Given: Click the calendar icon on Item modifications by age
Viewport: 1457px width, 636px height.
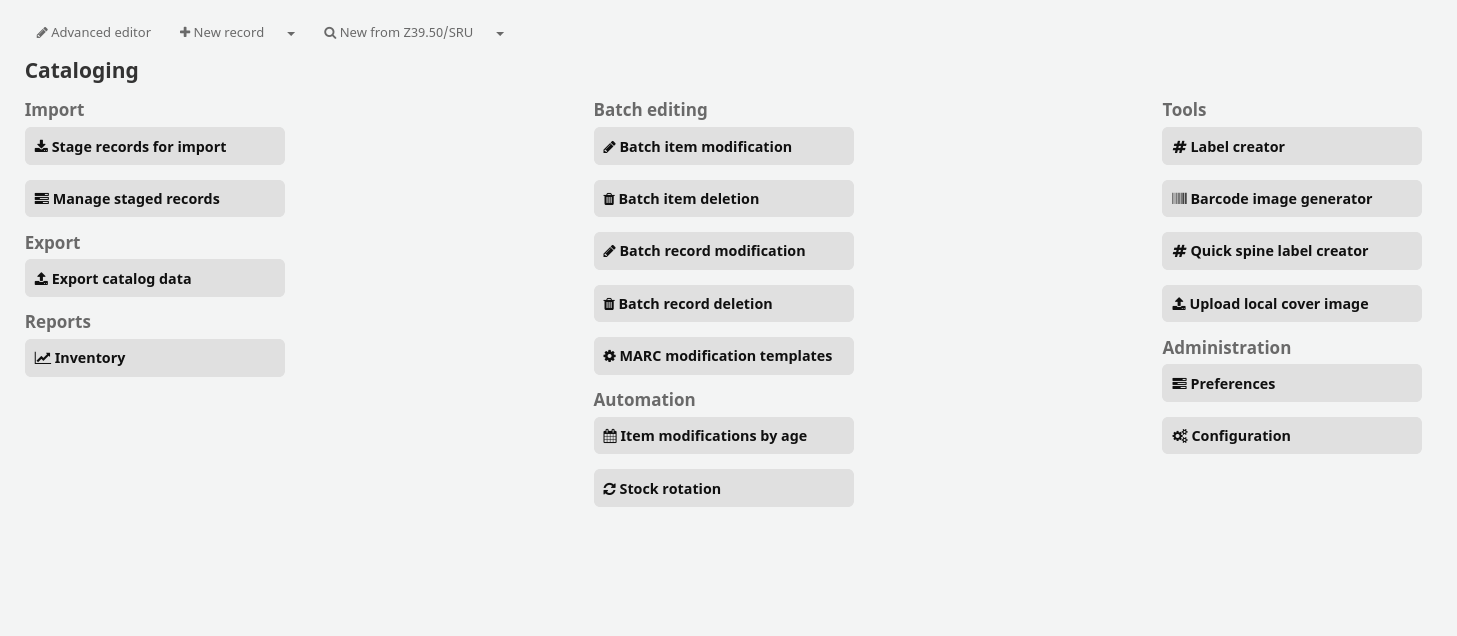Looking at the screenshot, I should pos(610,436).
